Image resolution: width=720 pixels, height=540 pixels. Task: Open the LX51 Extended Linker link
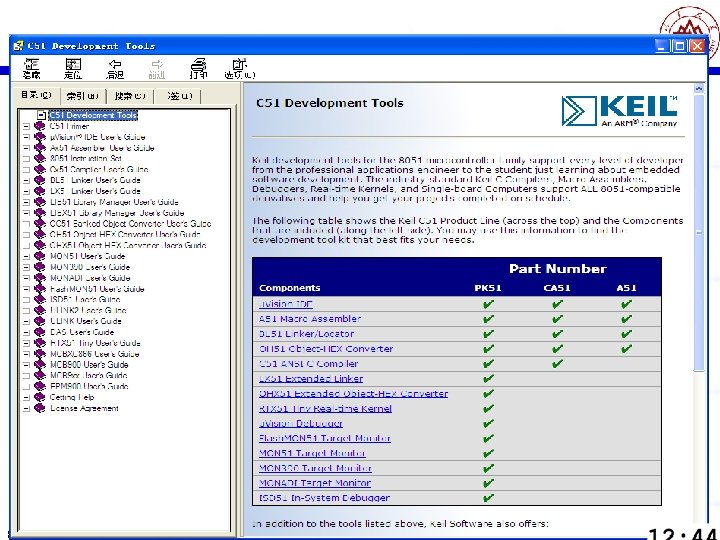311,379
